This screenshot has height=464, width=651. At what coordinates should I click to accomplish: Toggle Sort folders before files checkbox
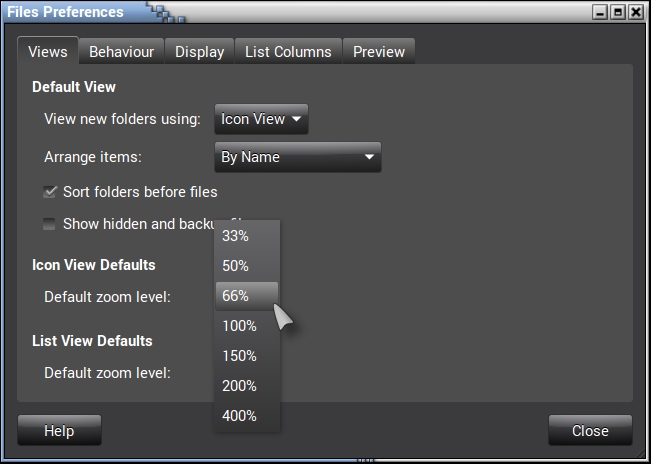pyautogui.click(x=49, y=192)
